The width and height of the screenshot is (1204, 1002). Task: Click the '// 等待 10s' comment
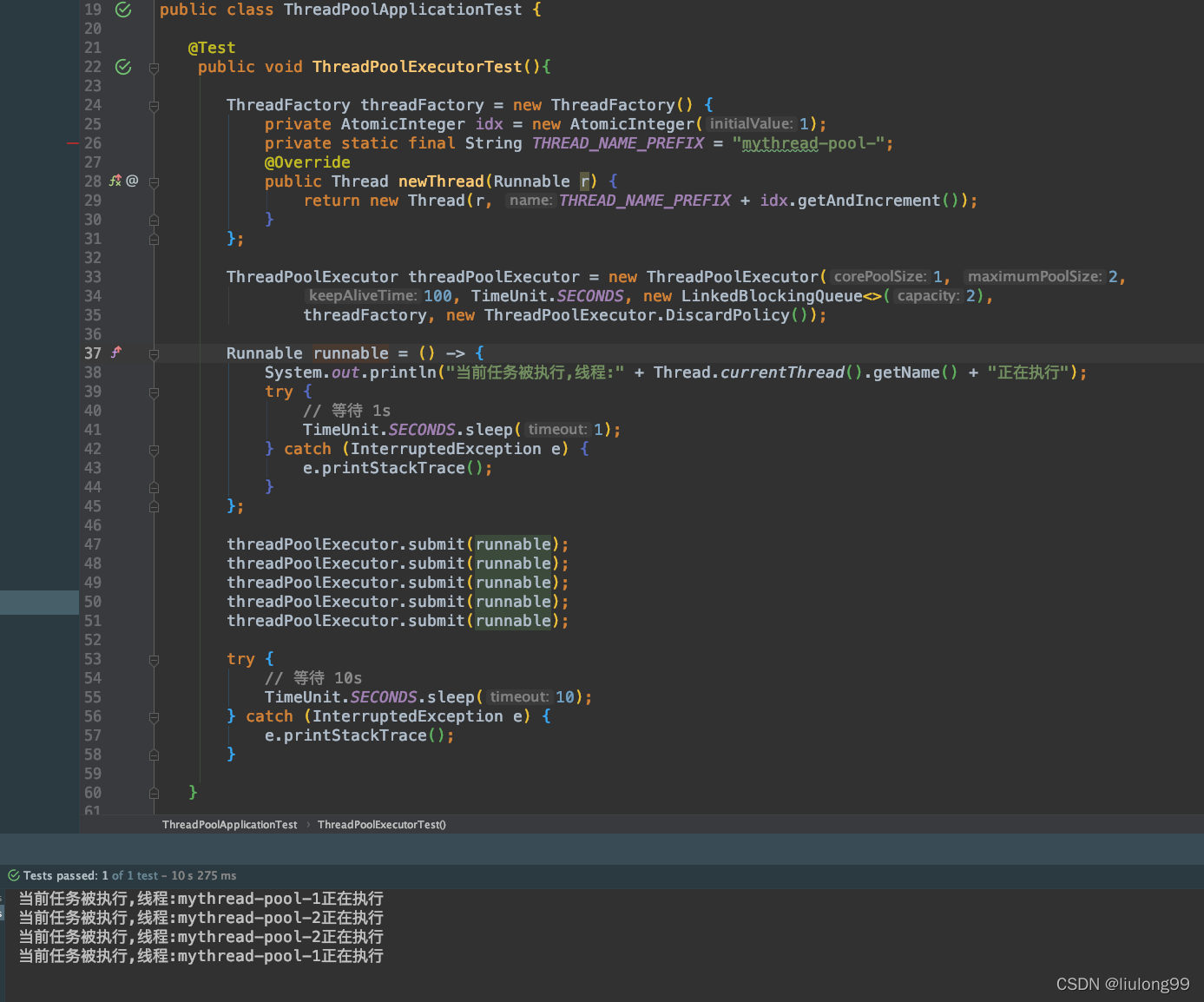(x=313, y=678)
